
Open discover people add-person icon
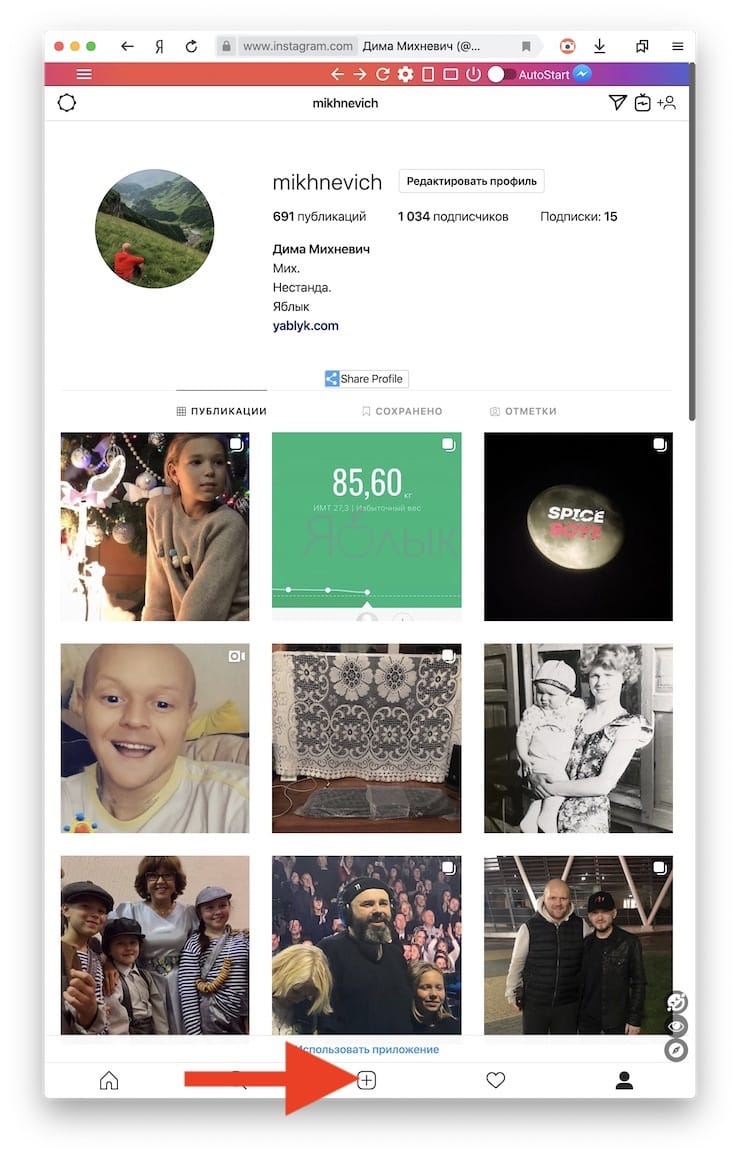point(666,103)
